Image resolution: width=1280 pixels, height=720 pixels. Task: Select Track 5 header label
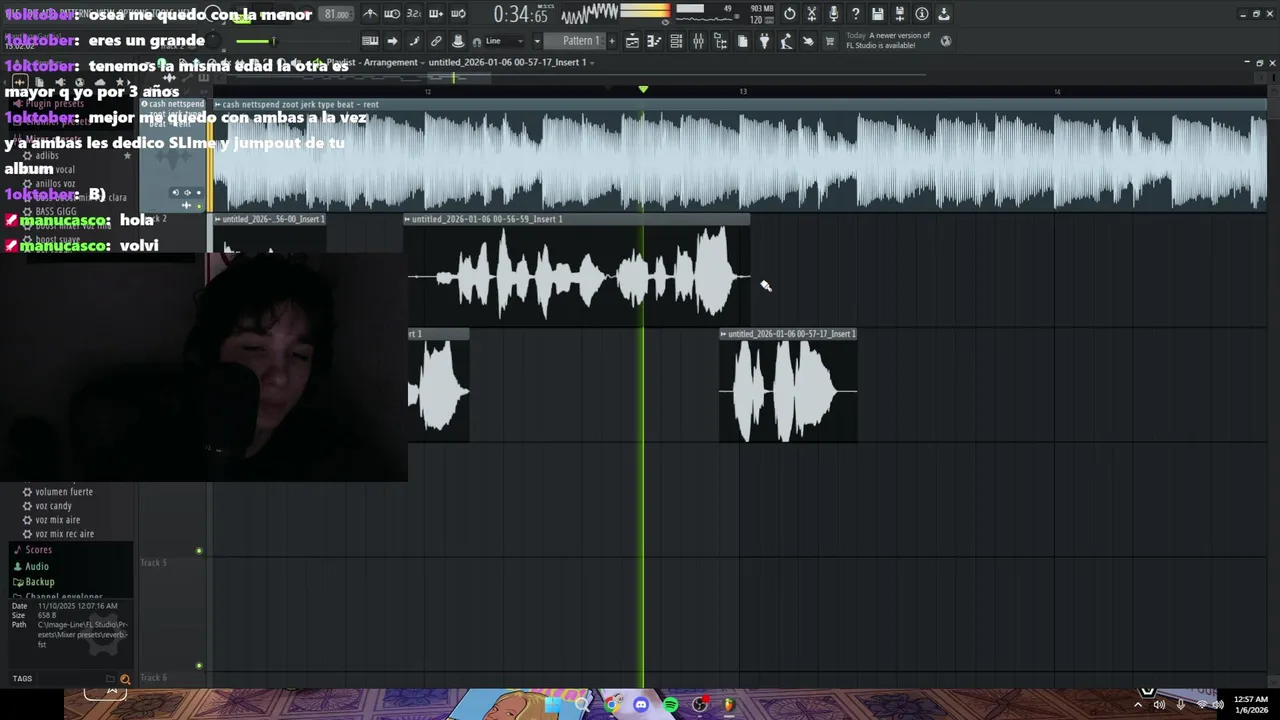pos(153,563)
